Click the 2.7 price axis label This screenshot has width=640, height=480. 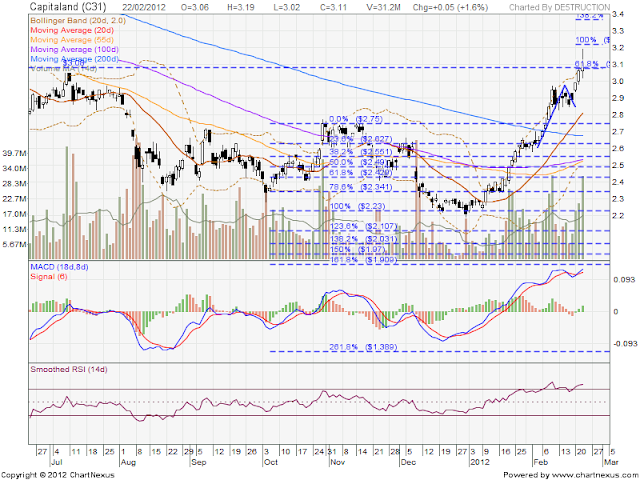618,131
